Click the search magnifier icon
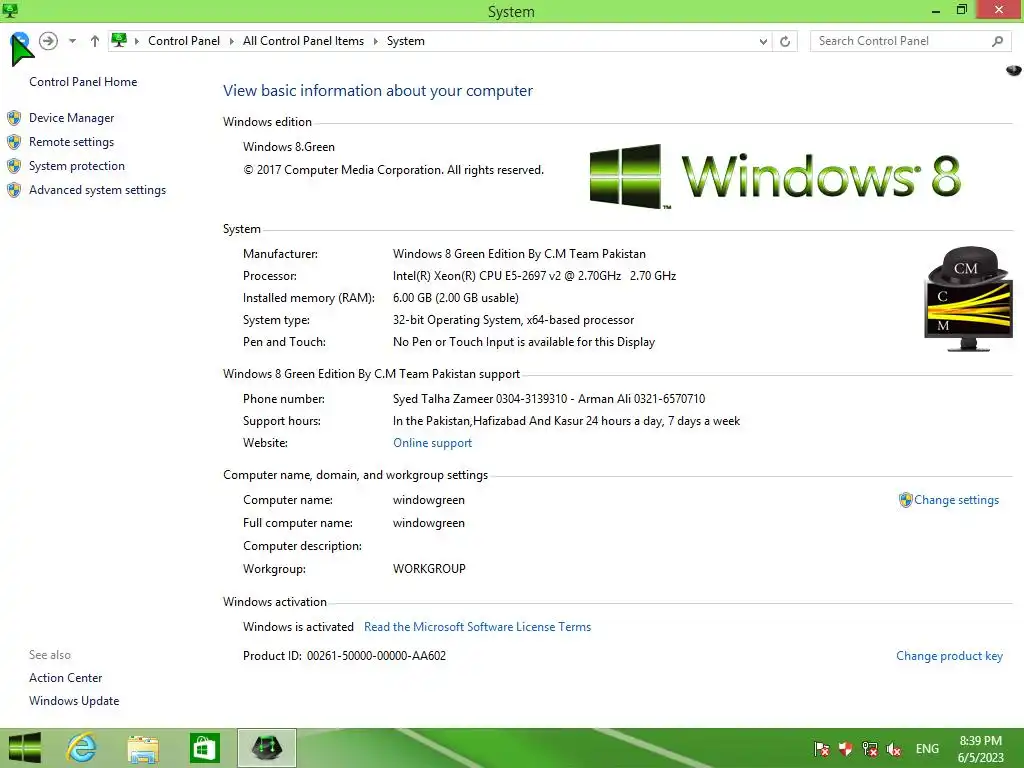Screen dimensions: 1024x768 coord(997,41)
